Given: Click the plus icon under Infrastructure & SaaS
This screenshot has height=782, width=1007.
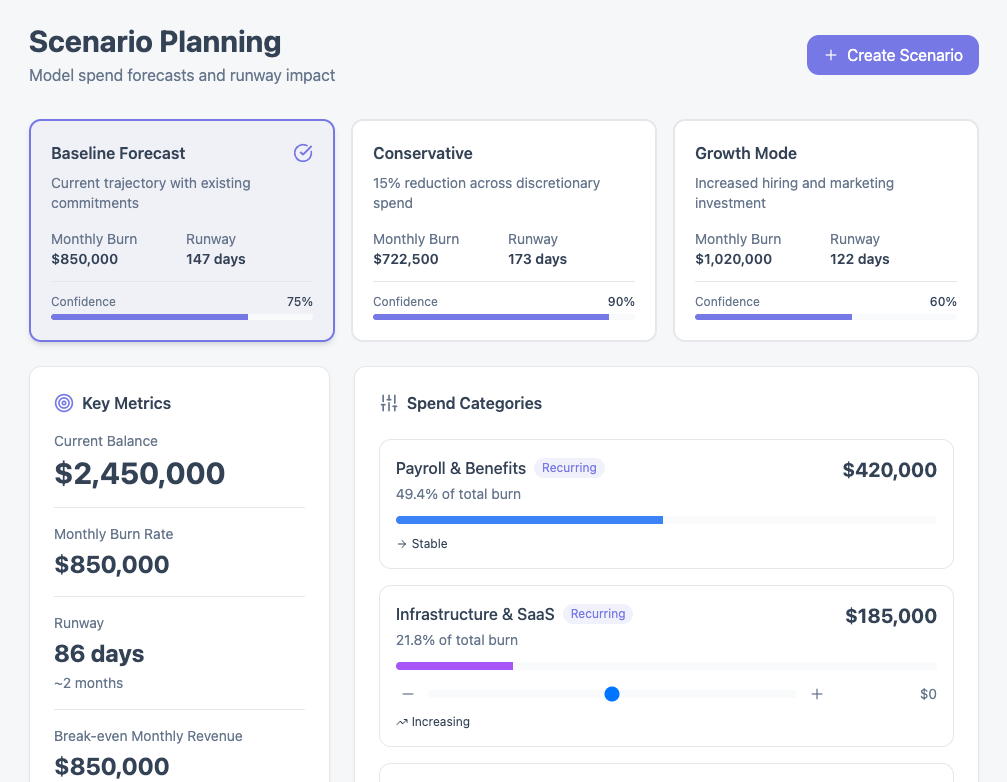Looking at the screenshot, I should pyautogui.click(x=817, y=694).
